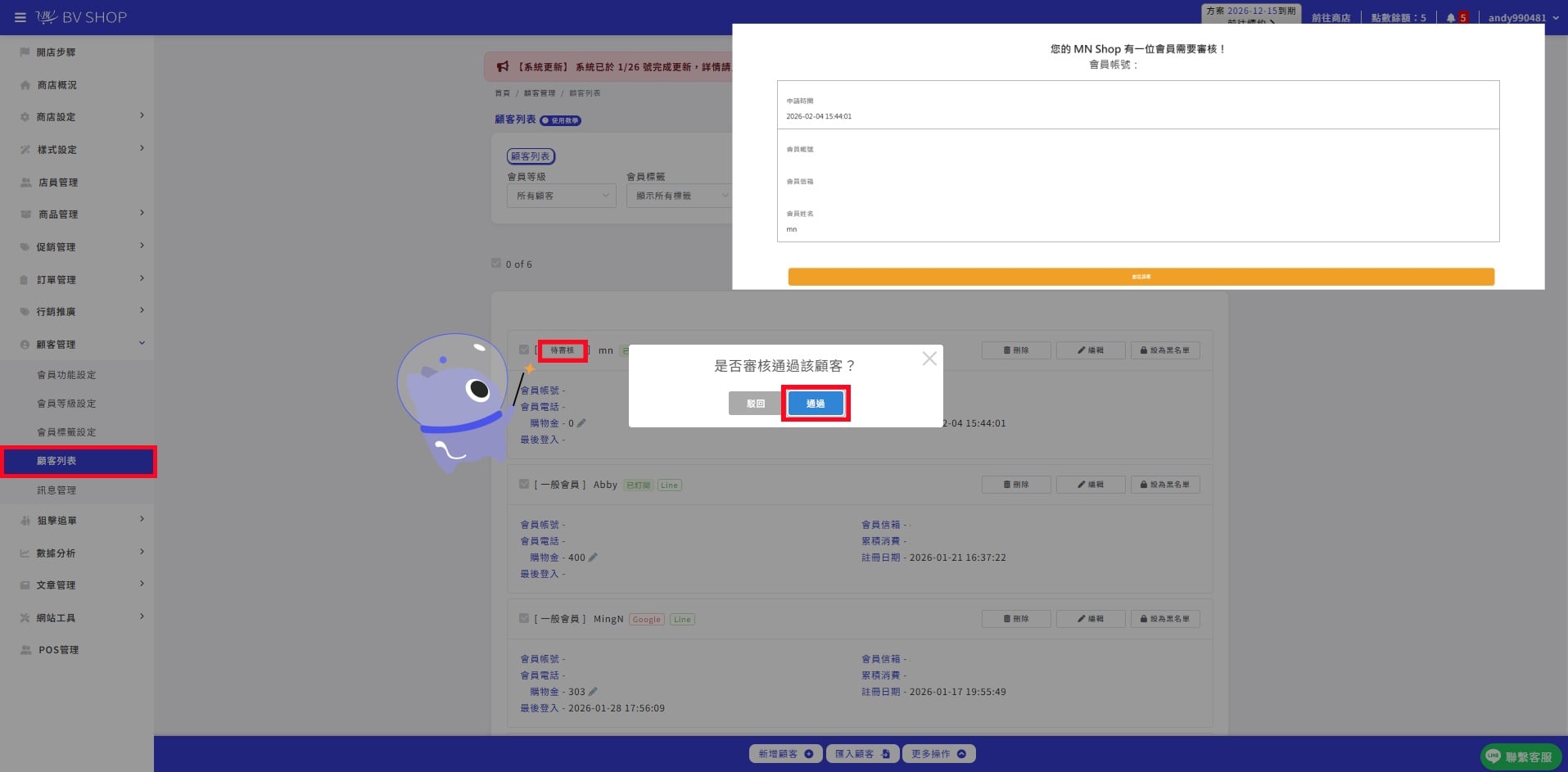
Task: Click the Google tag on MingN's row
Action: (647, 620)
